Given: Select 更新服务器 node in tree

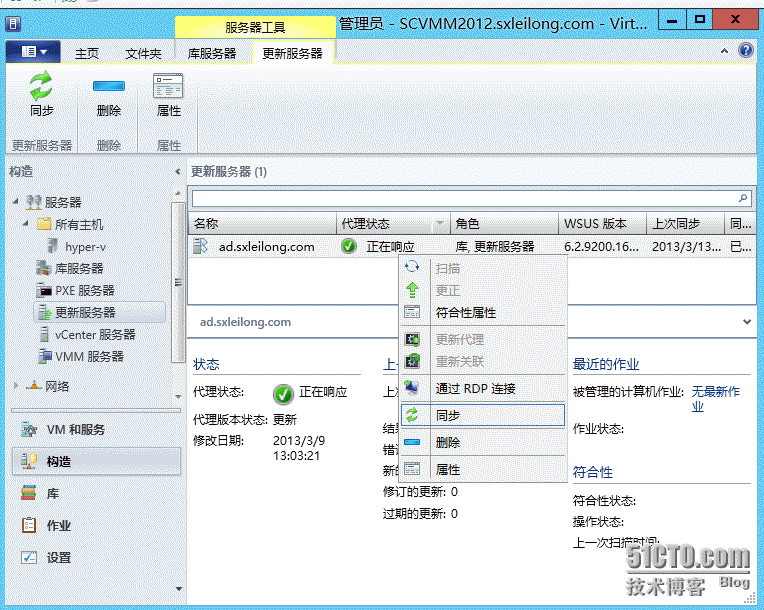Looking at the screenshot, I should pyautogui.click(x=99, y=312).
